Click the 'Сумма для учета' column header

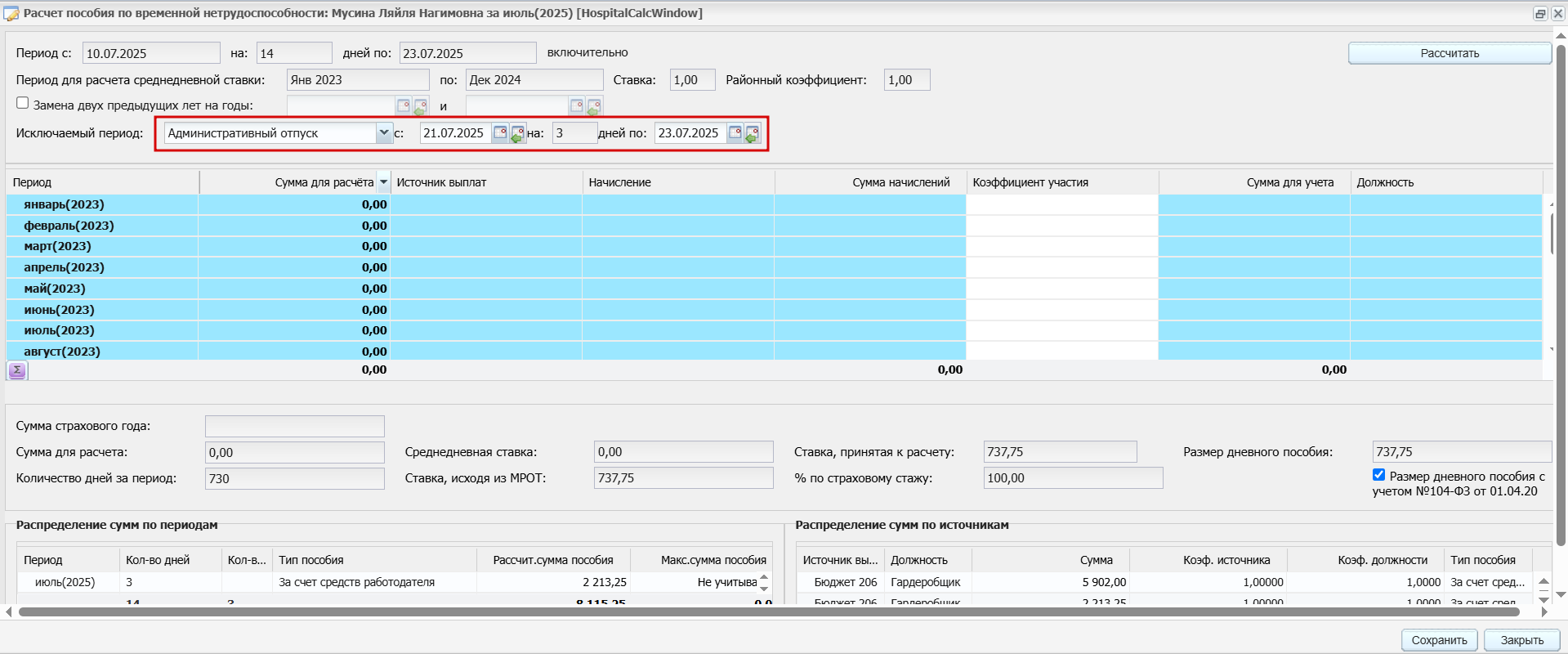pyautogui.click(x=1255, y=182)
